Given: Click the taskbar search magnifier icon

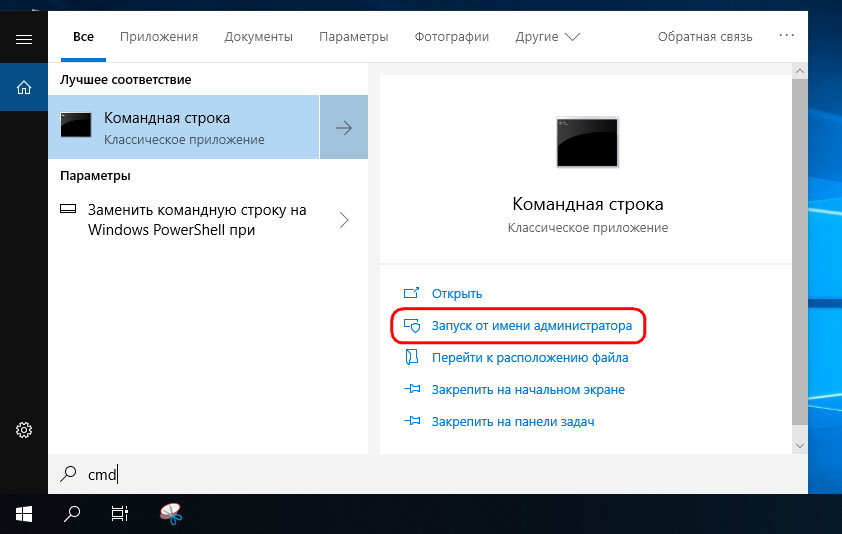Looking at the screenshot, I should pos(72,514).
